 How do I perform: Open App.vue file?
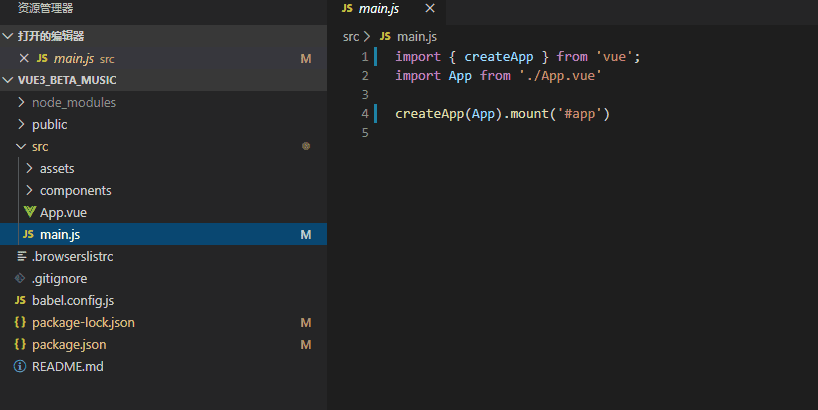coord(64,212)
